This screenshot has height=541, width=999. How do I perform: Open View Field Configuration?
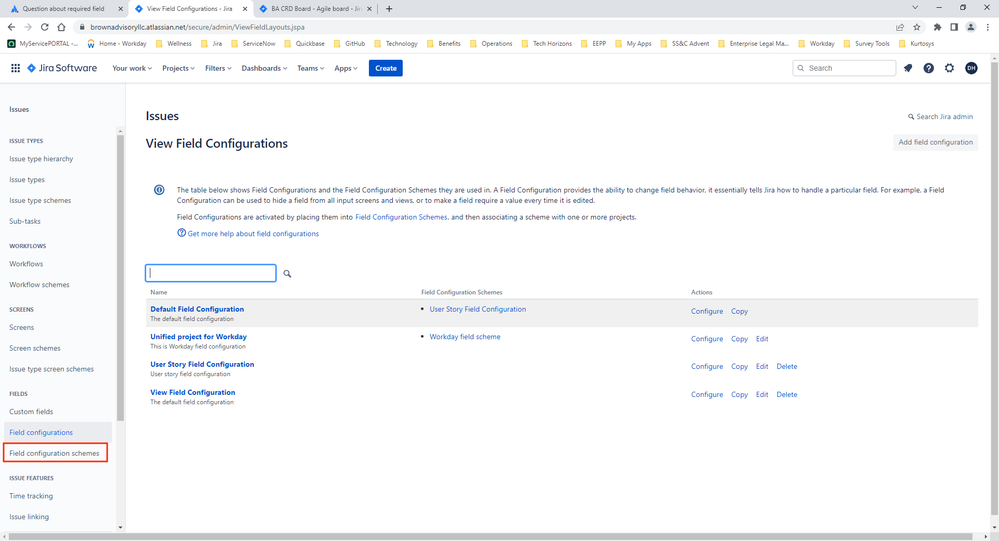coord(192,393)
